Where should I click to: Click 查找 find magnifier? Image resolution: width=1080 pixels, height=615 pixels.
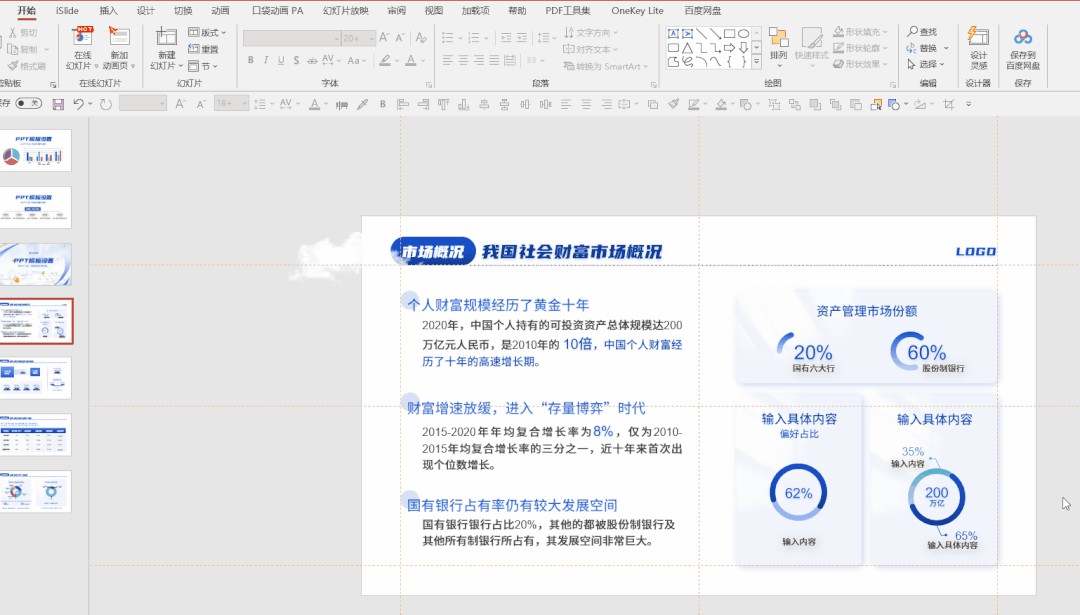pos(922,32)
